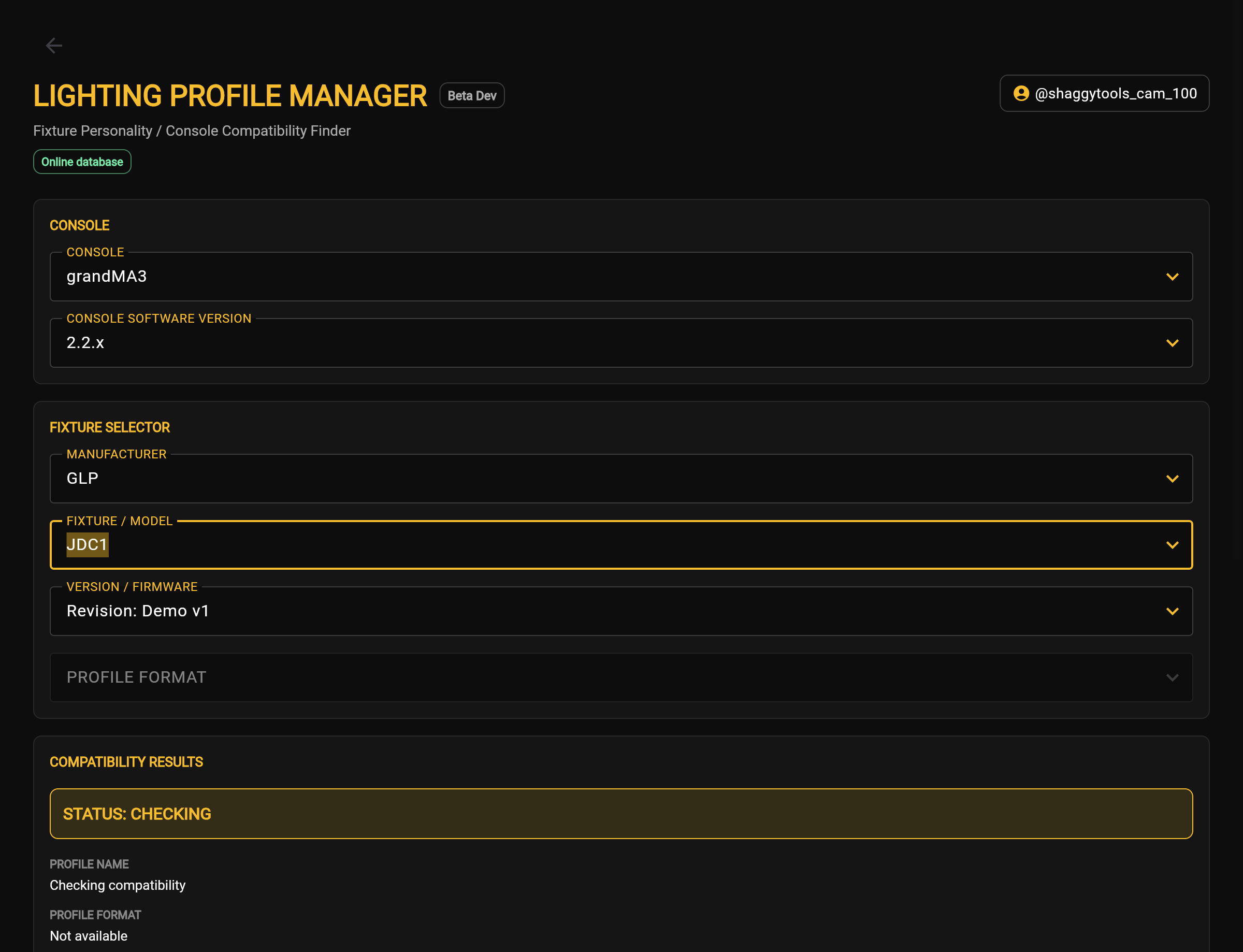The height and width of the screenshot is (952, 1243).
Task: Open the Console dropdown showing grandMA3
Action: pos(621,277)
